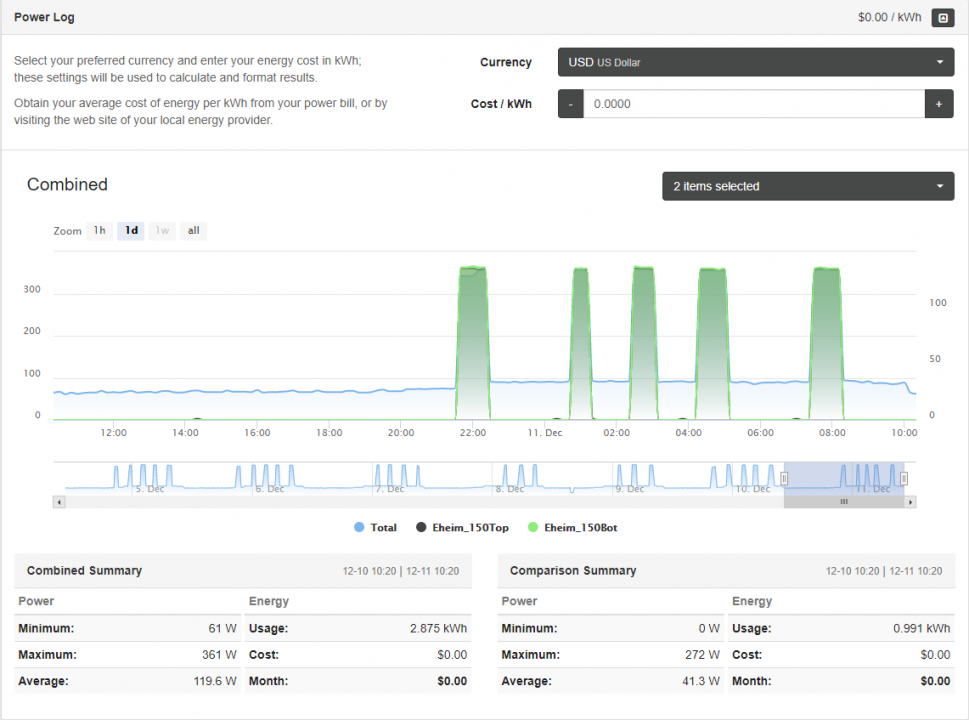969x720 pixels.
Task: Set chart zoom to all
Action: tap(193, 231)
